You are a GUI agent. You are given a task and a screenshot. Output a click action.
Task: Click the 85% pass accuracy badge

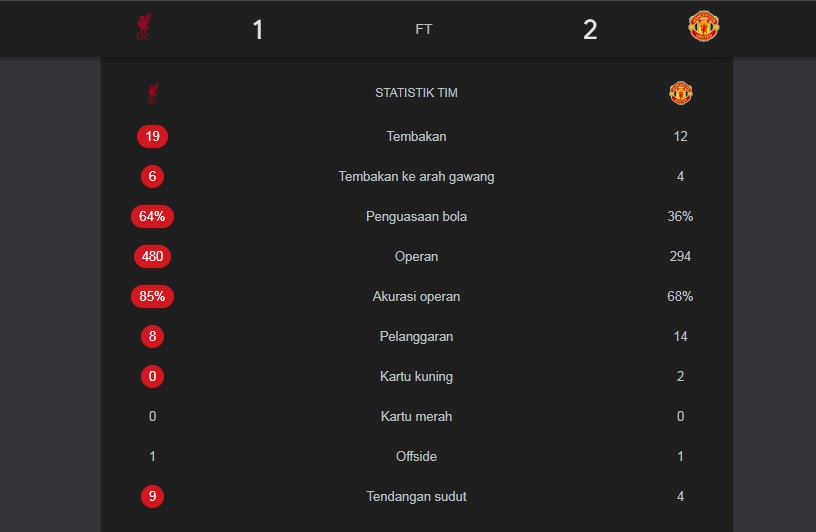coord(152,296)
